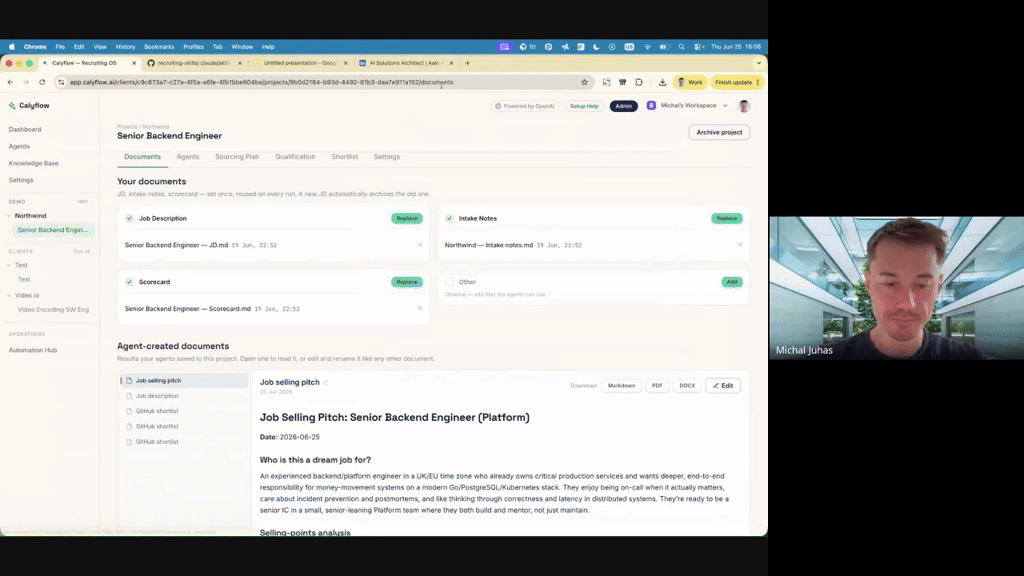Expand Chrome tab search dropdown arrow

point(758,63)
